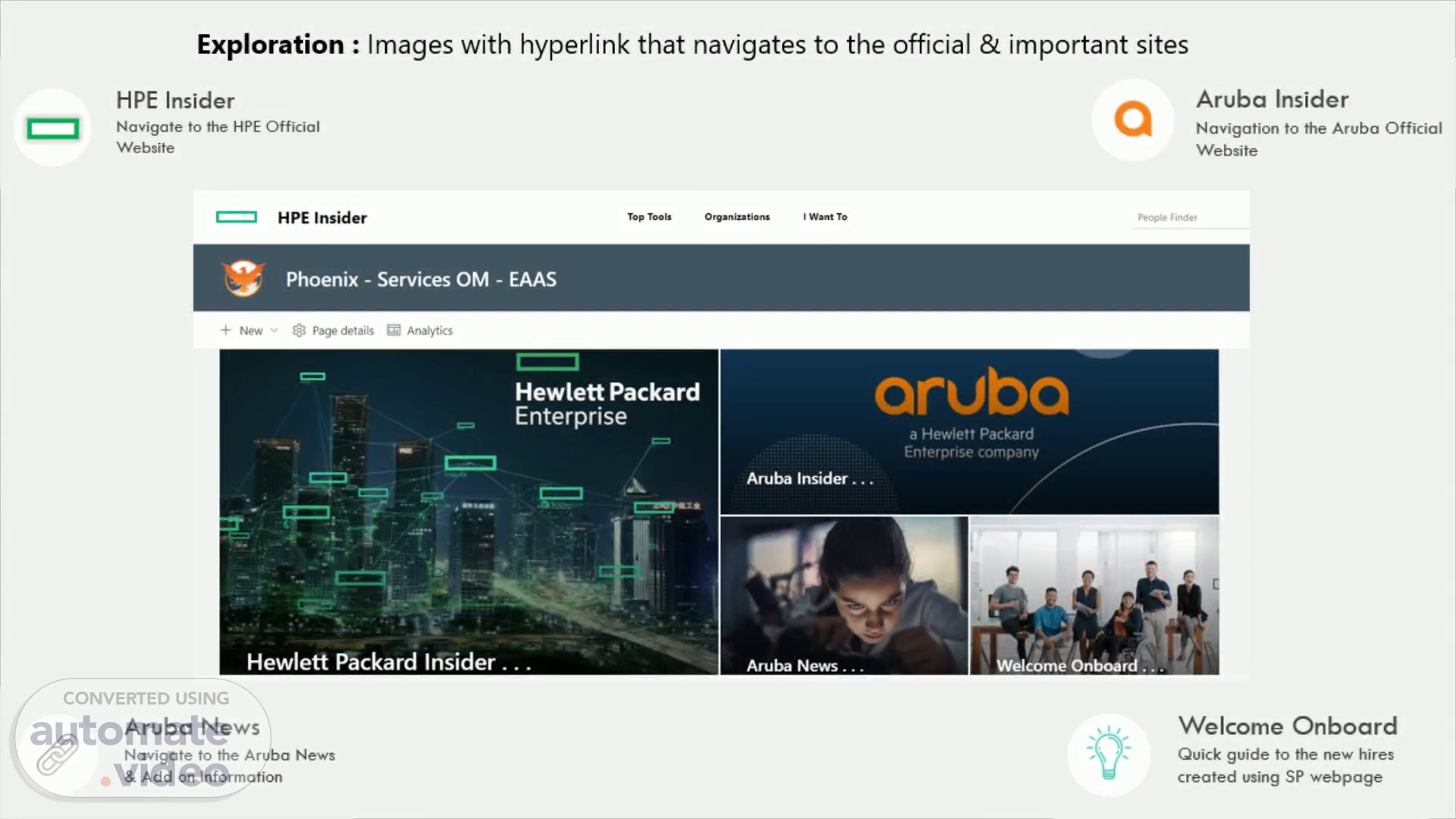Click the Aruba Insider heading text
The width and height of the screenshot is (1456, 819).
1272,99
